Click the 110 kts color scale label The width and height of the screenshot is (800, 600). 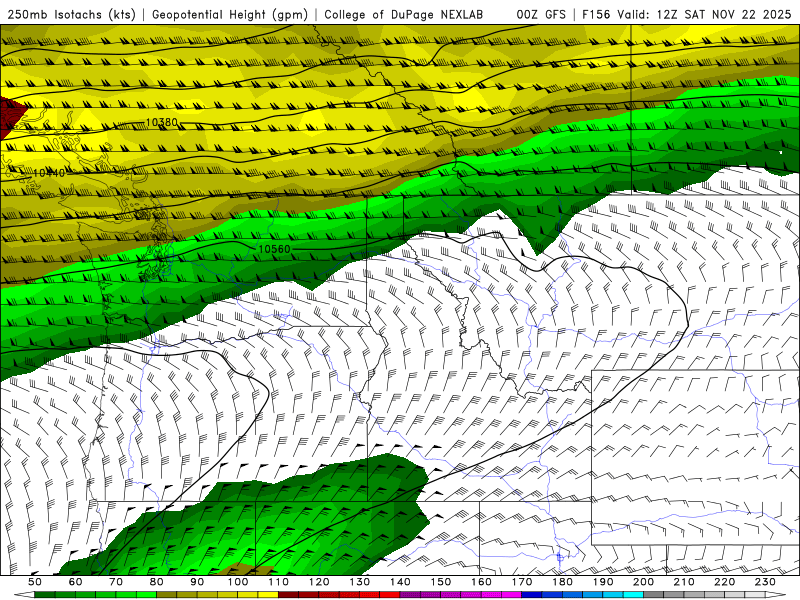279,582
